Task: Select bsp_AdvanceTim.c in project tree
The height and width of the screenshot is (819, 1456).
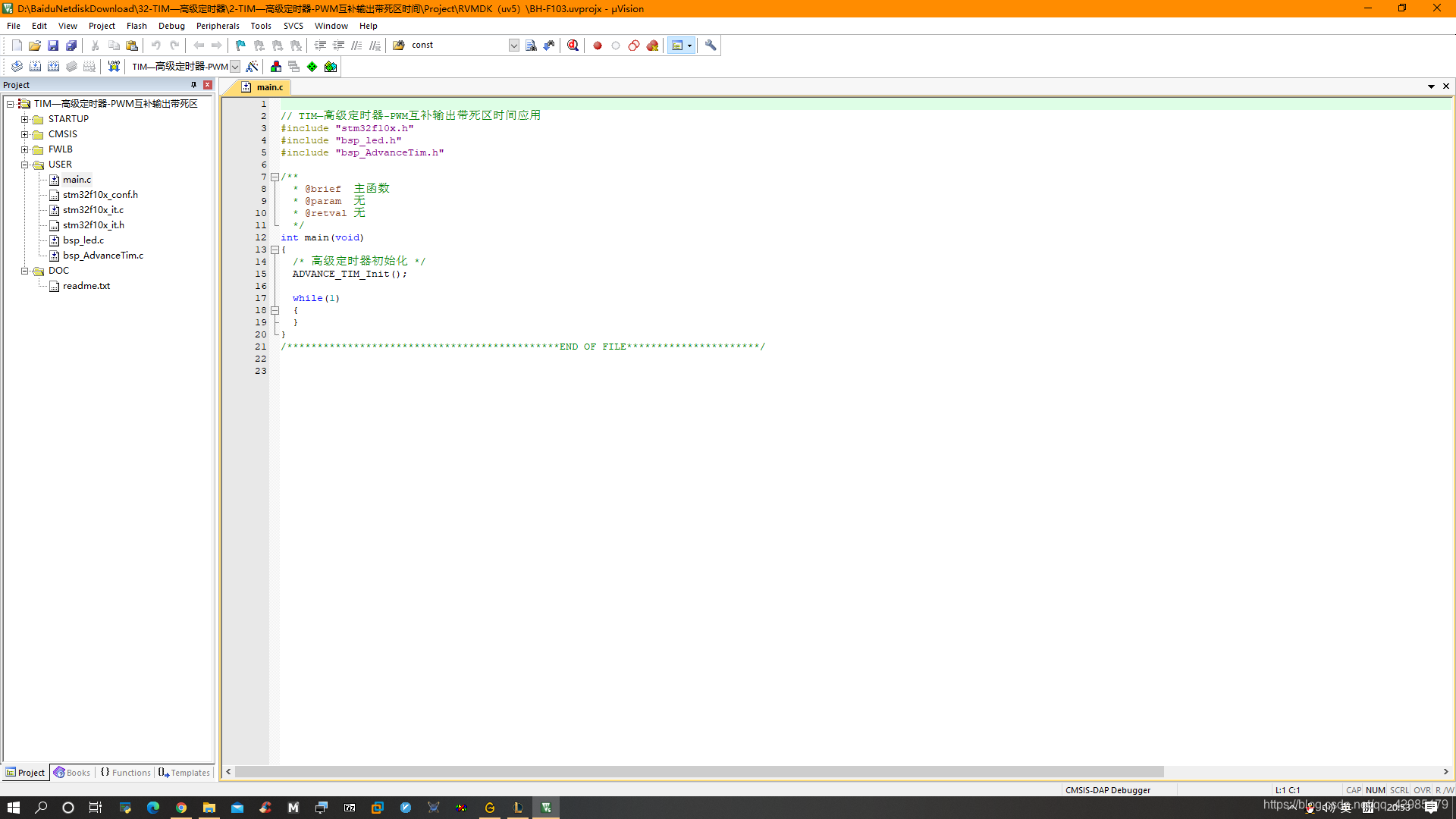Action: tap(103, 256)
